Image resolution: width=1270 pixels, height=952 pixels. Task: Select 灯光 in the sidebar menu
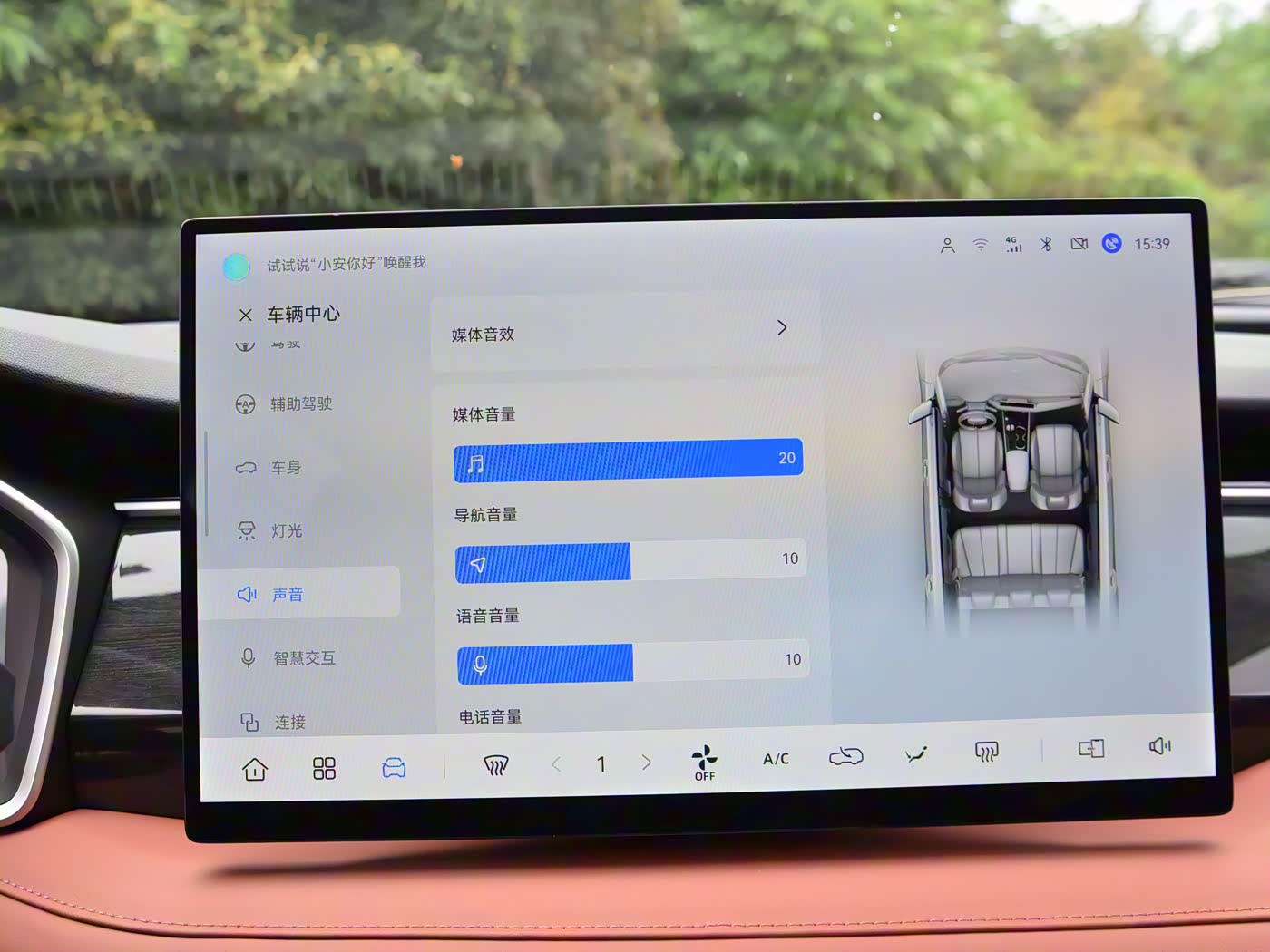286,531
